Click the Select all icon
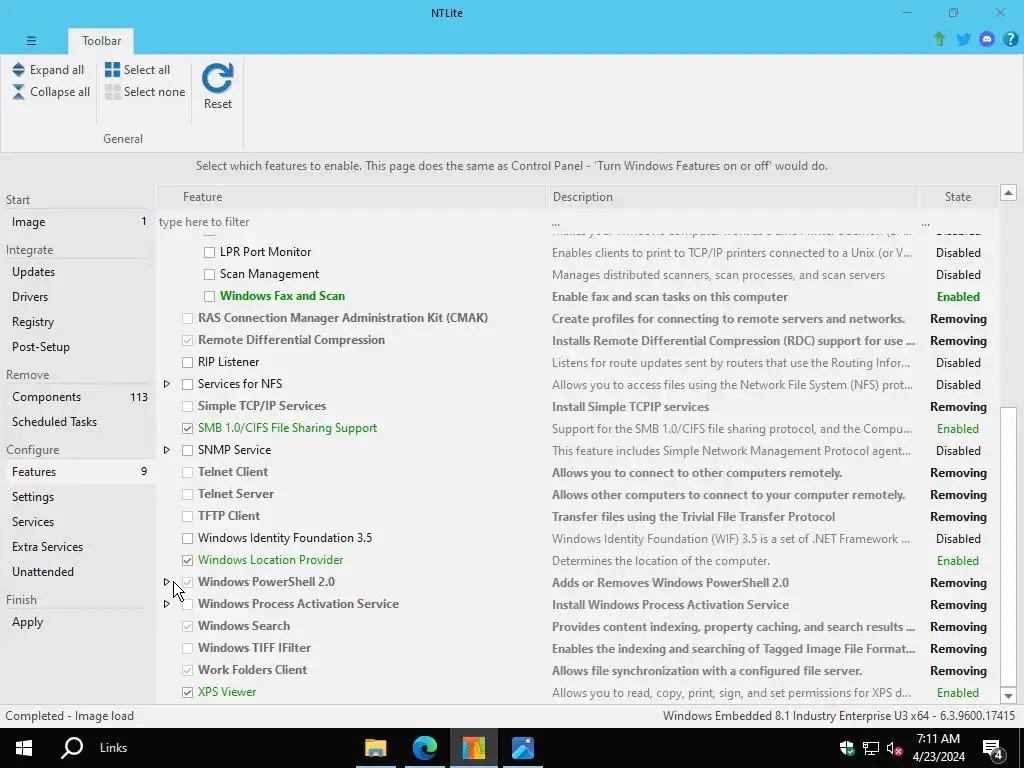This screenshot has width=1024, height=768. pyautogui.click(x=112, y=69)
